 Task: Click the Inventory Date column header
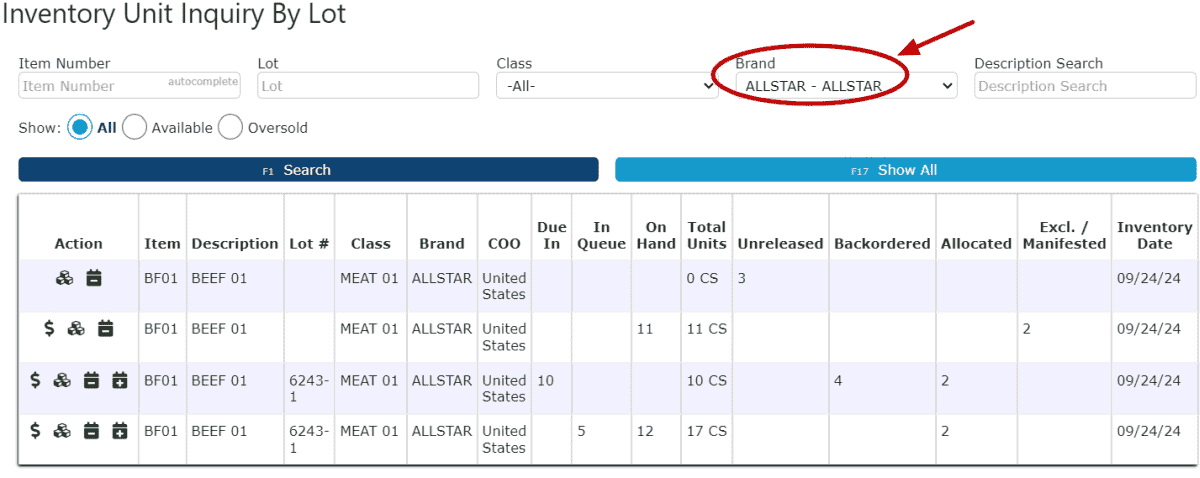1154,235
